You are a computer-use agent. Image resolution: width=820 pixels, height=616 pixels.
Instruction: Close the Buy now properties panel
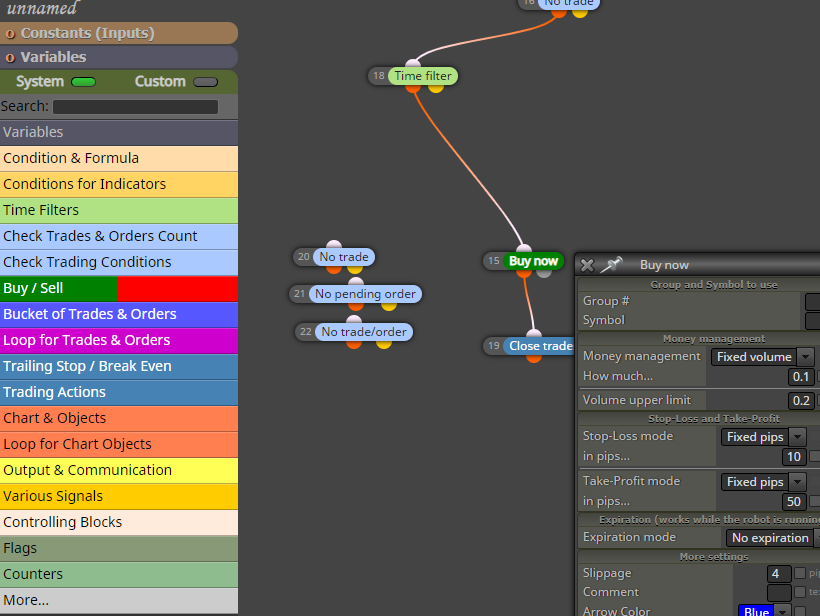(x=587, y=265)
